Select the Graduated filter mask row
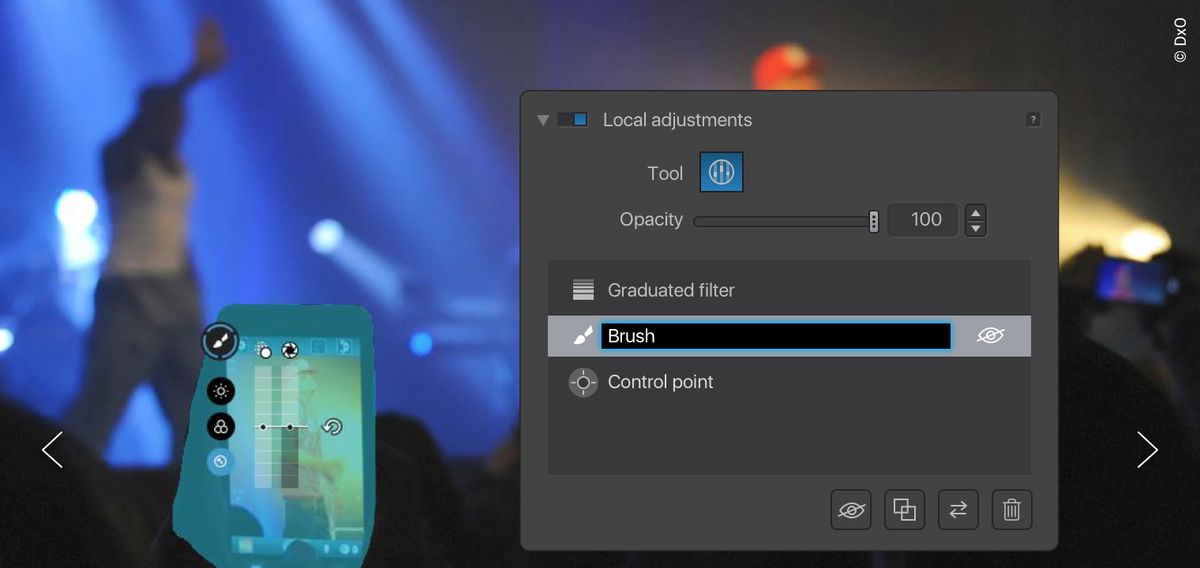Screen dimensions: 1200x568 (789, 290)
